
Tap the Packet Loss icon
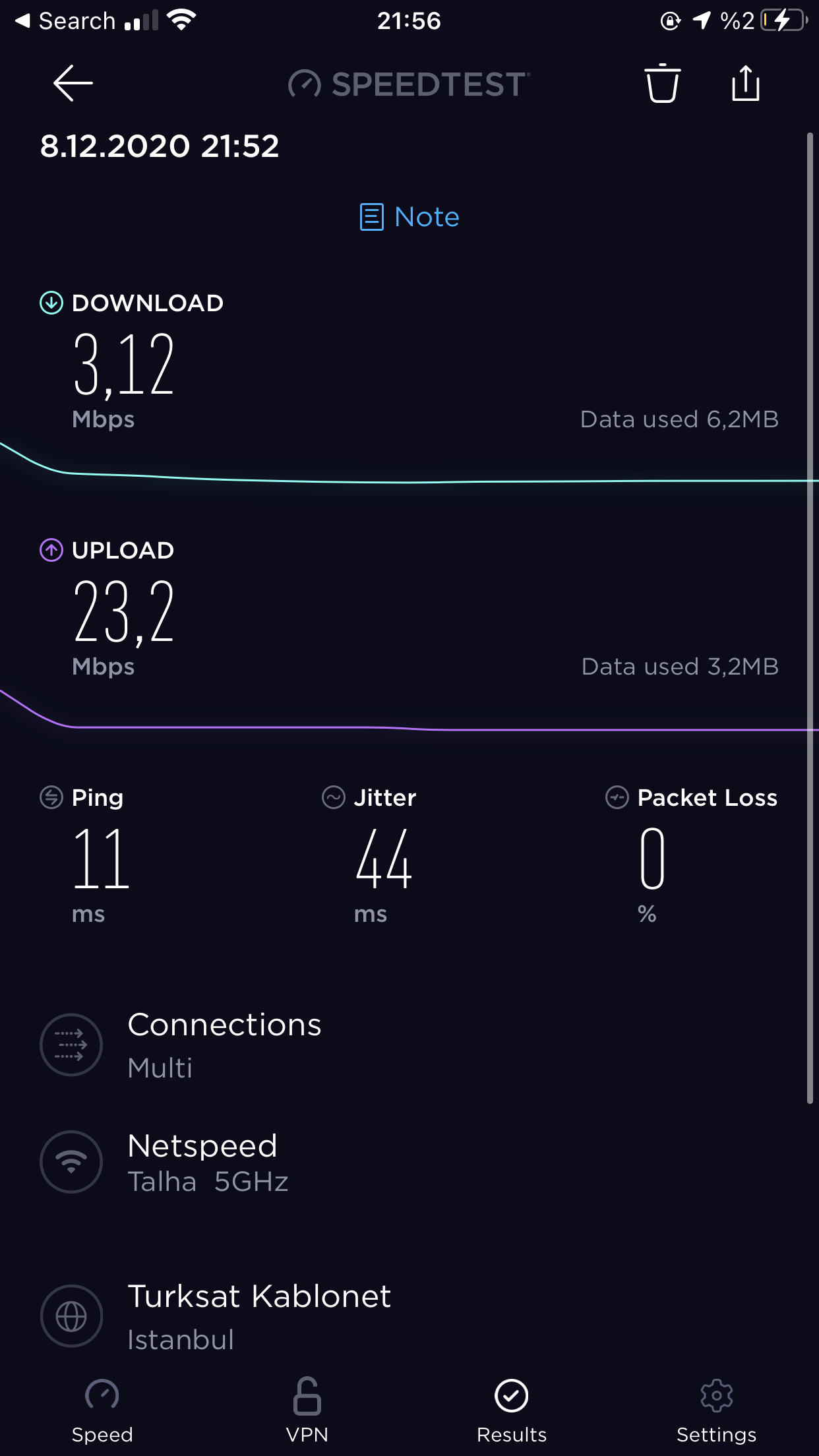(x=617, y=797)
